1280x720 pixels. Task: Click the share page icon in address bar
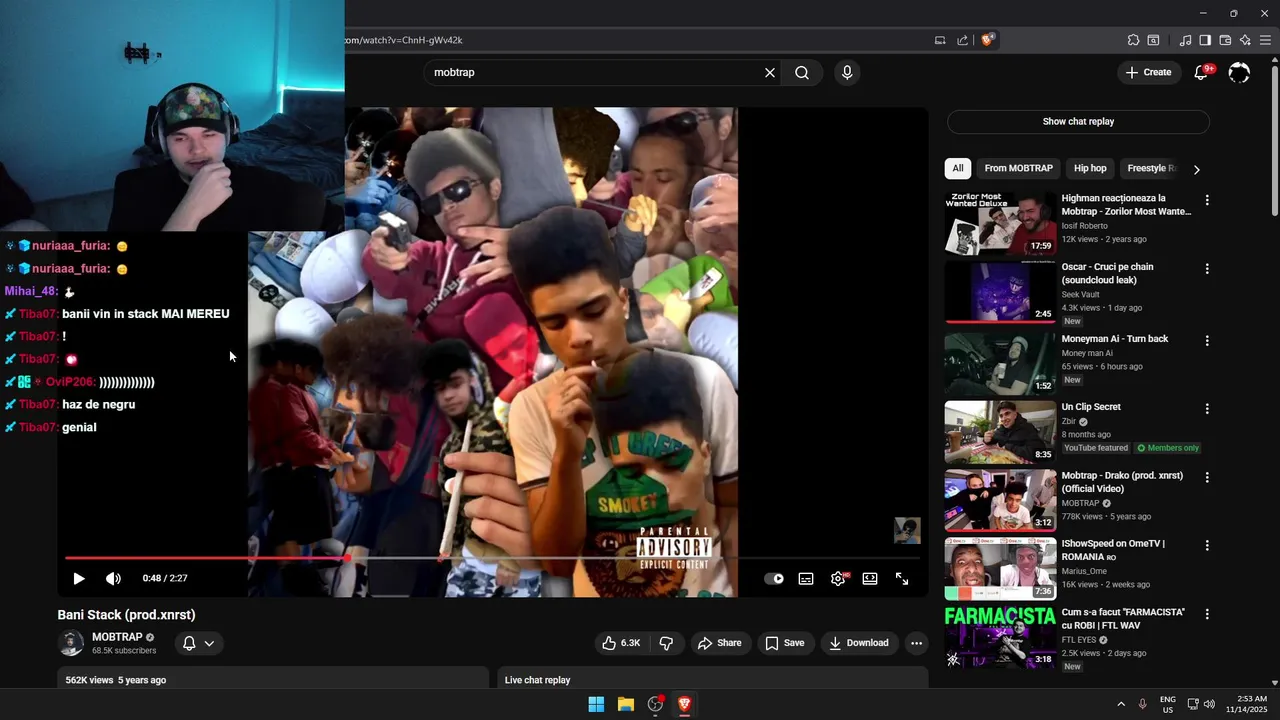coord(962,40)
